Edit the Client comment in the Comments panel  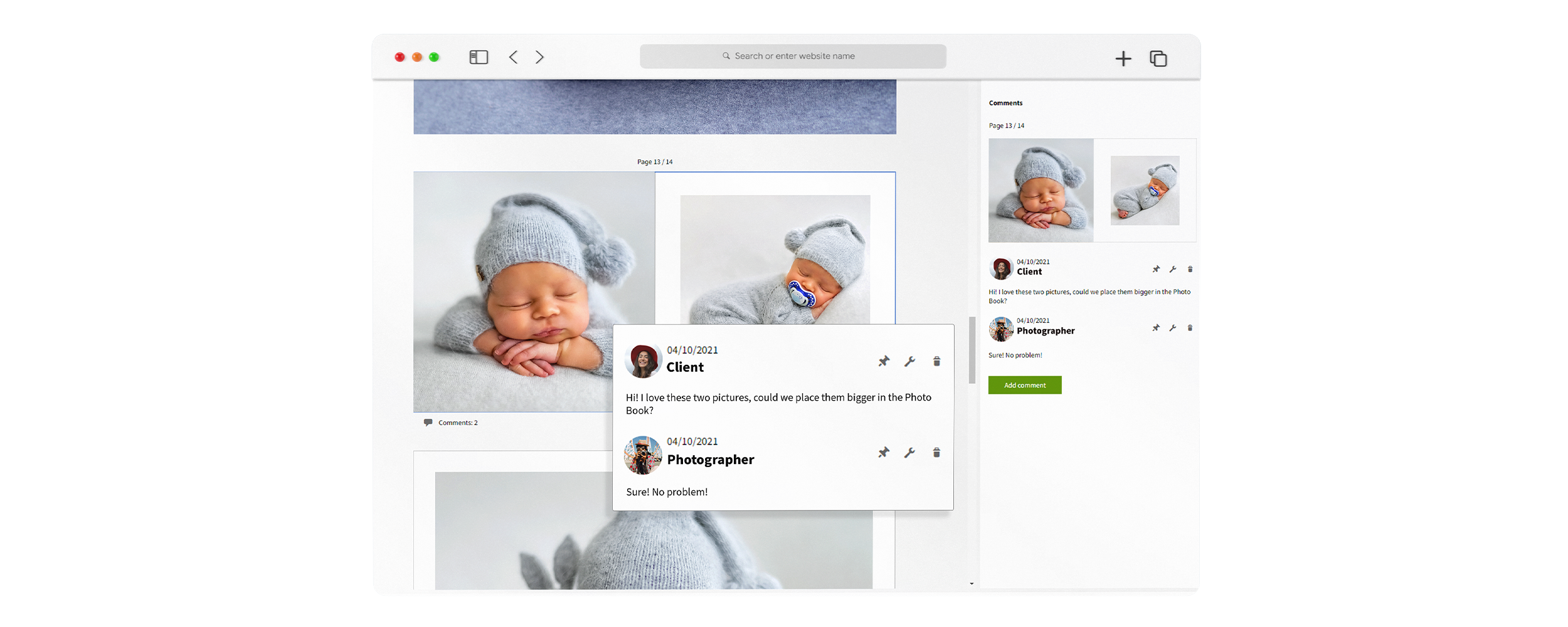(1173, 269)
